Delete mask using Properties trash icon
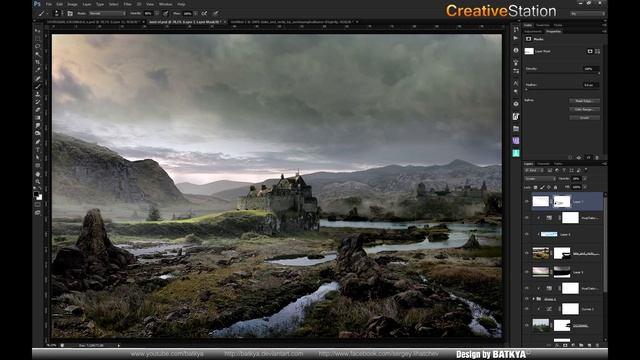The image size is (640, 360). (597, 158)
